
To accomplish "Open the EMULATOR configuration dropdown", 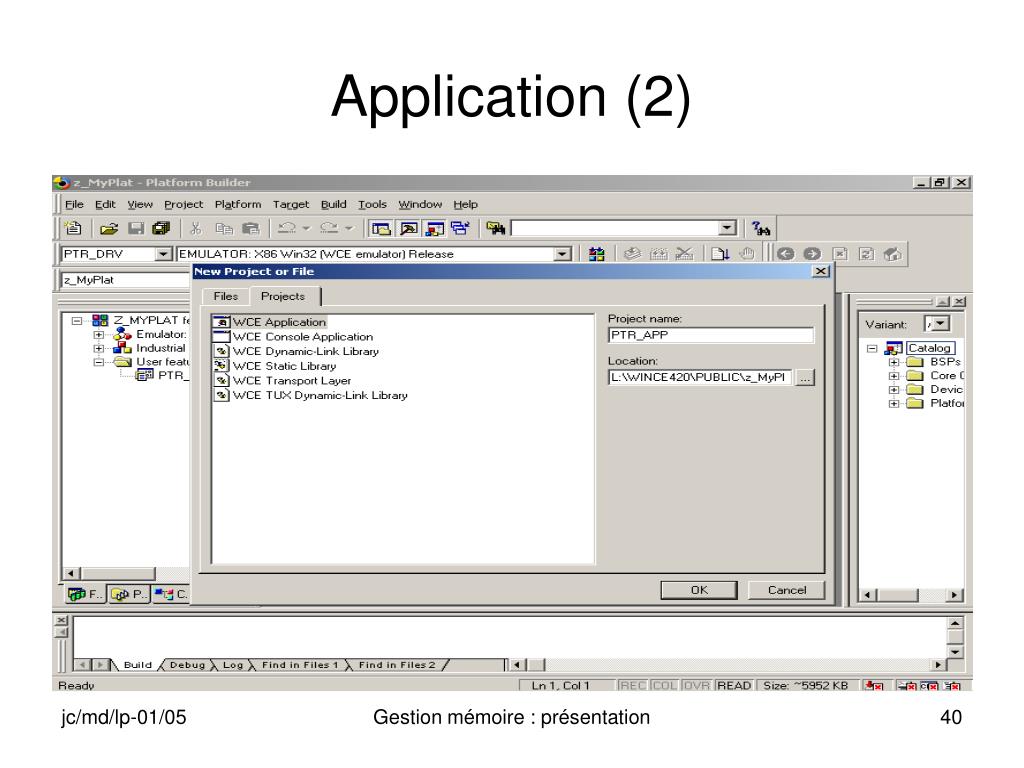I will (x=562, y=254).
